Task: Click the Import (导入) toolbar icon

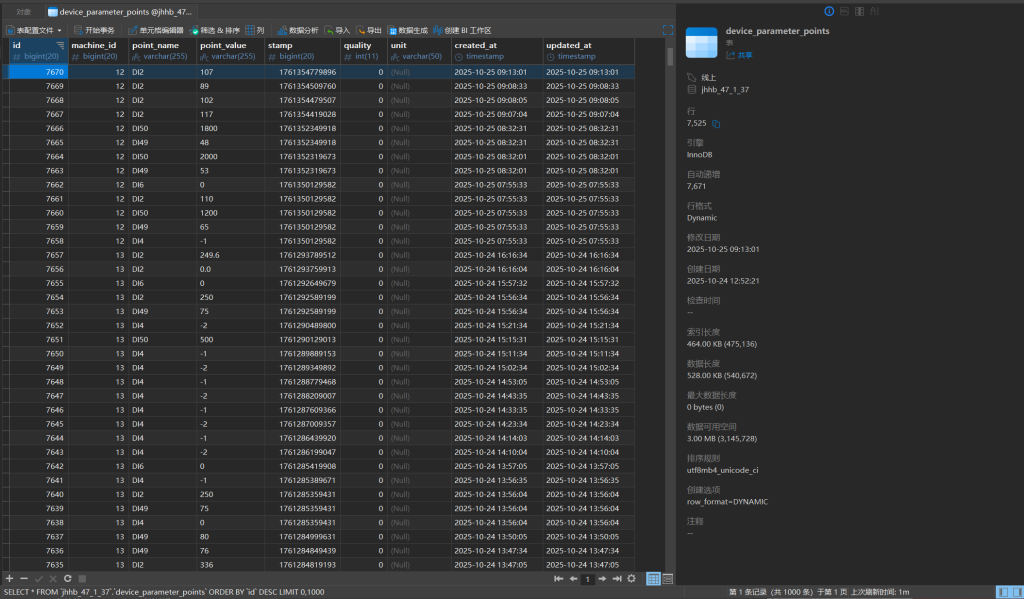Action: (338, 31)
